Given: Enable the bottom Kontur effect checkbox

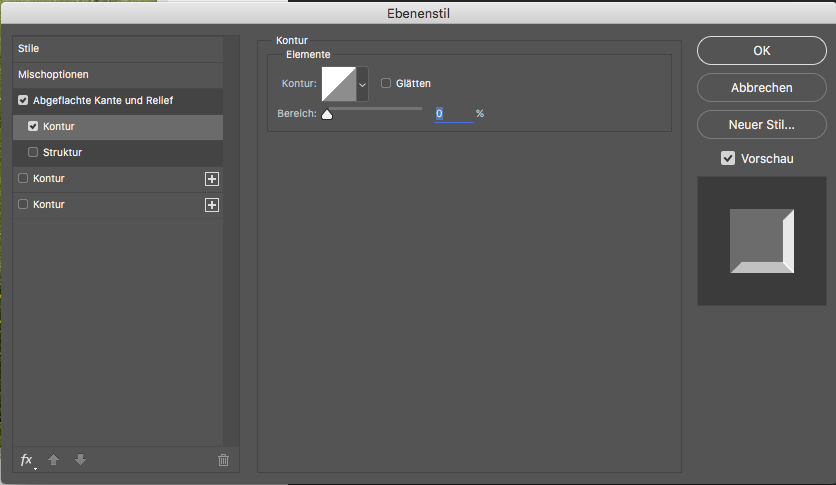Looking at the screenshot, I should tap(23, 205).
